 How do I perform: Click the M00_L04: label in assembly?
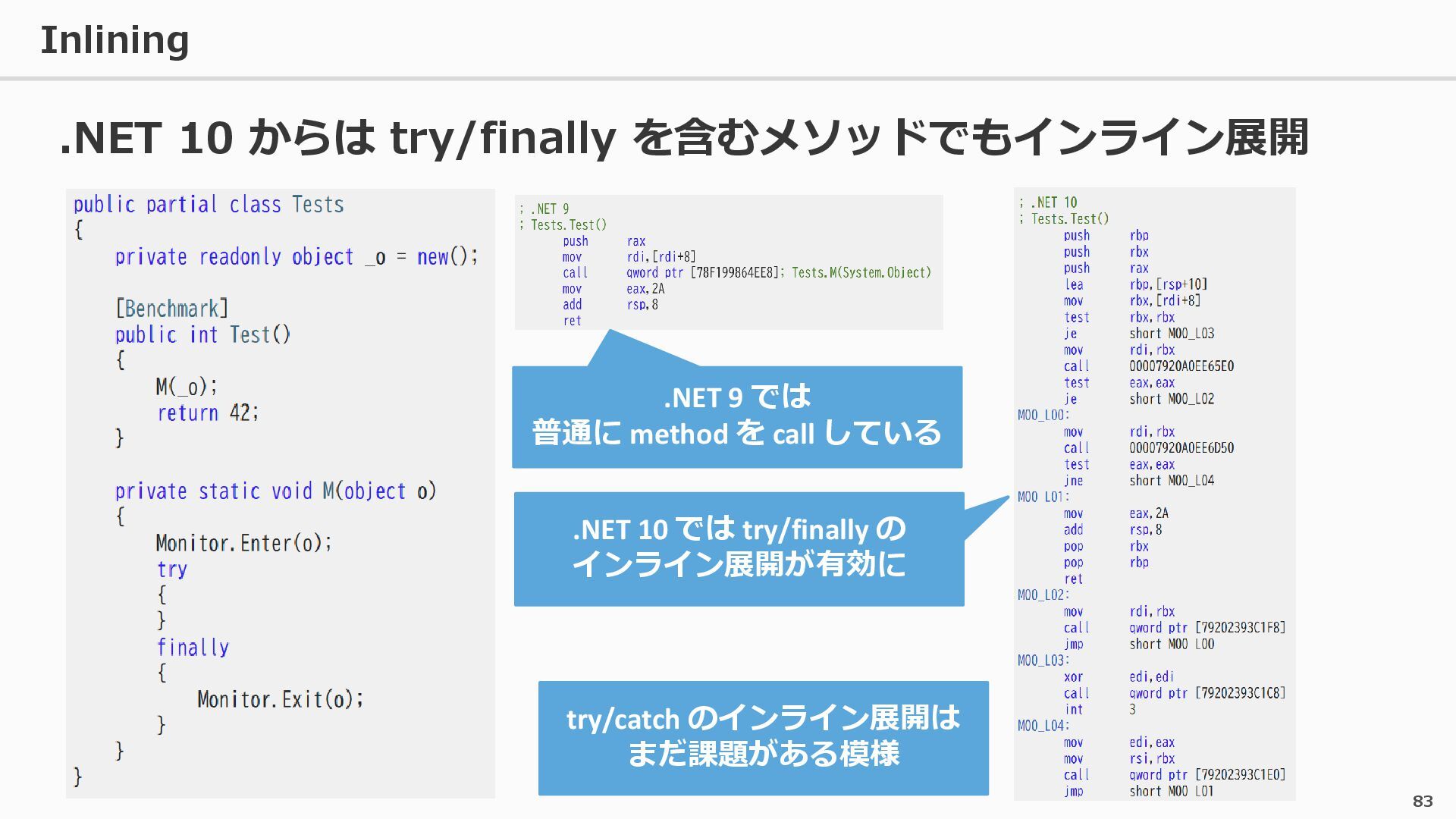(1043, 726)
